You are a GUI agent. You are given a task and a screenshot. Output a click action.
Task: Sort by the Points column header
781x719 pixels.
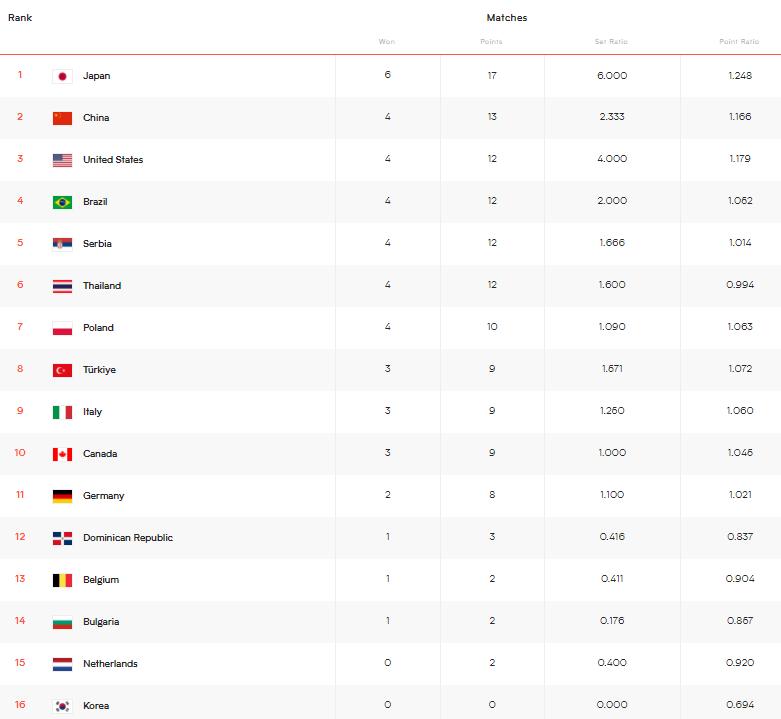coord(491,42)
